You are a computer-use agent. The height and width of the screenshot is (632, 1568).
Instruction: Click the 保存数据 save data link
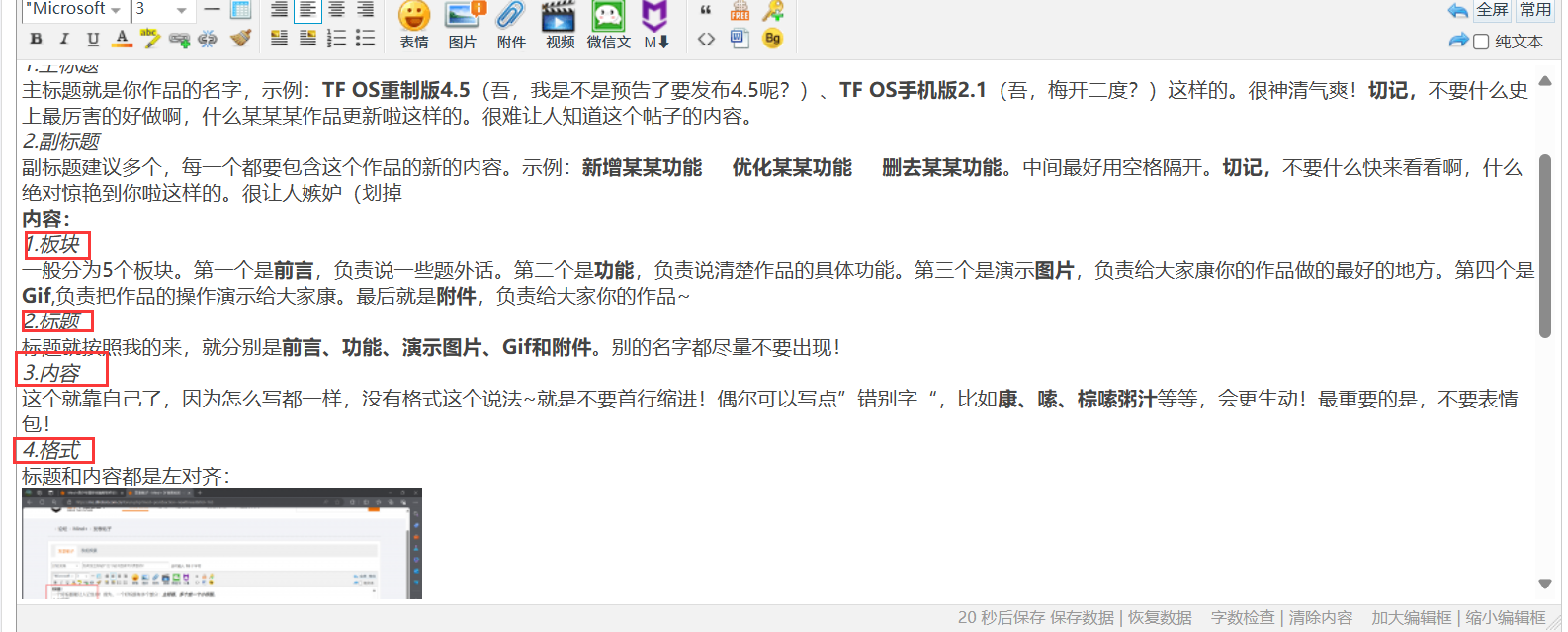coord(1082,617)
